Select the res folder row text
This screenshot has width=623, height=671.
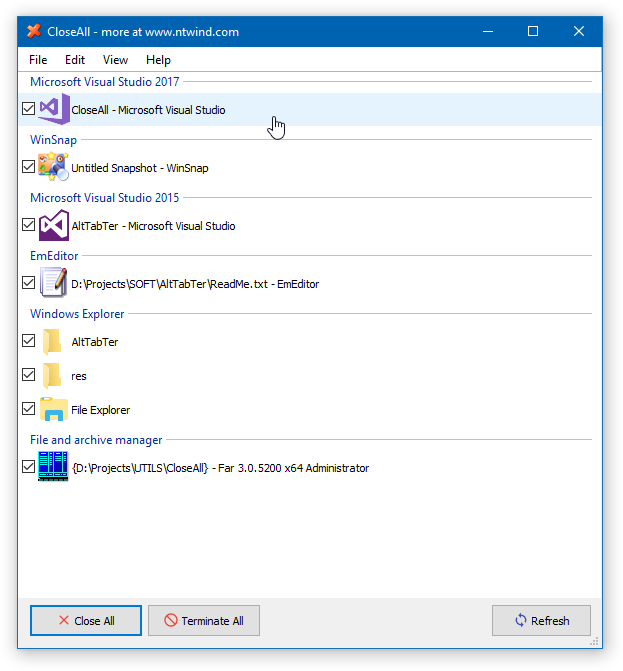tap(79, 376)
